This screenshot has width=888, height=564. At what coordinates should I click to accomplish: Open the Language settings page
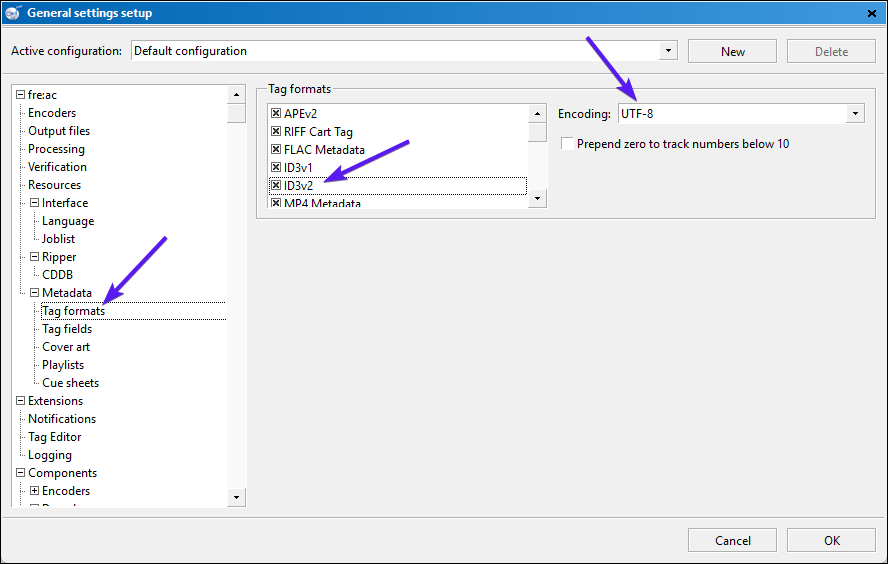(68, 221)
